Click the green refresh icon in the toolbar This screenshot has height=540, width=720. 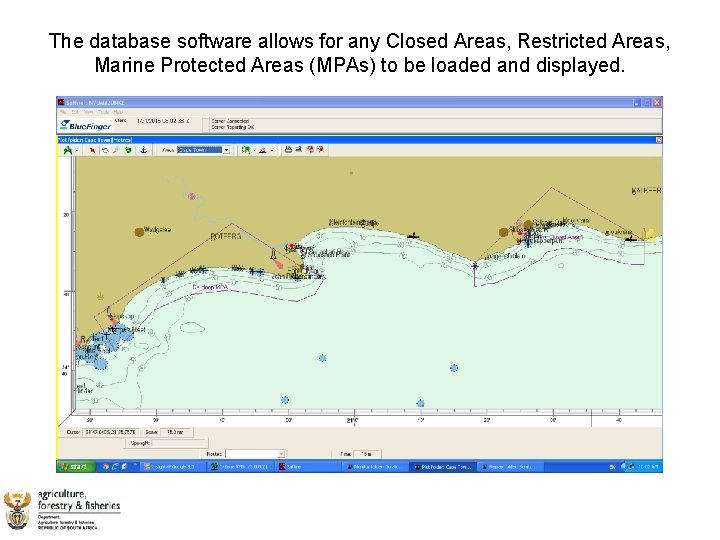(129, 150)
